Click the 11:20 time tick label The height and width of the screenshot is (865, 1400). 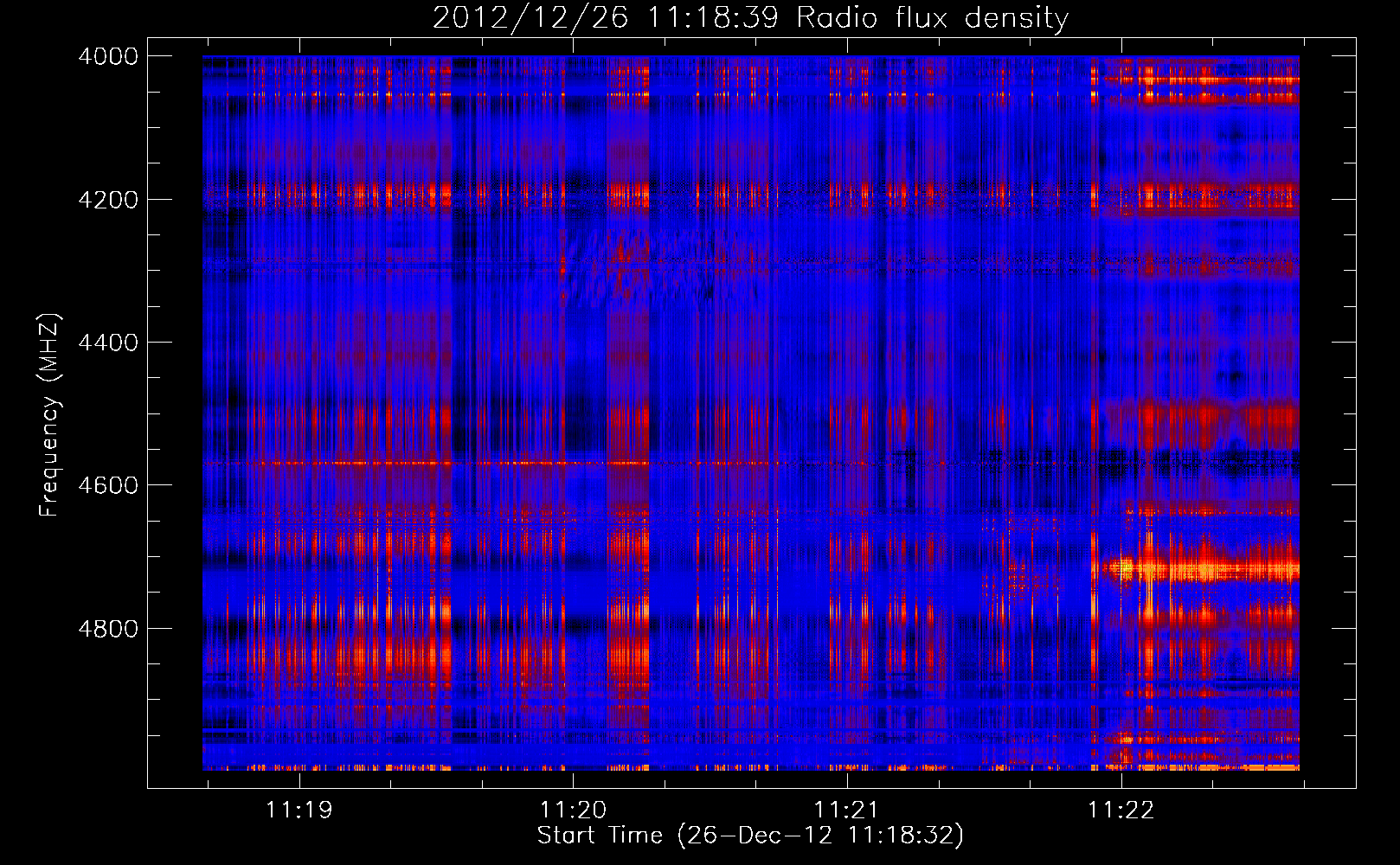point(573,810)
